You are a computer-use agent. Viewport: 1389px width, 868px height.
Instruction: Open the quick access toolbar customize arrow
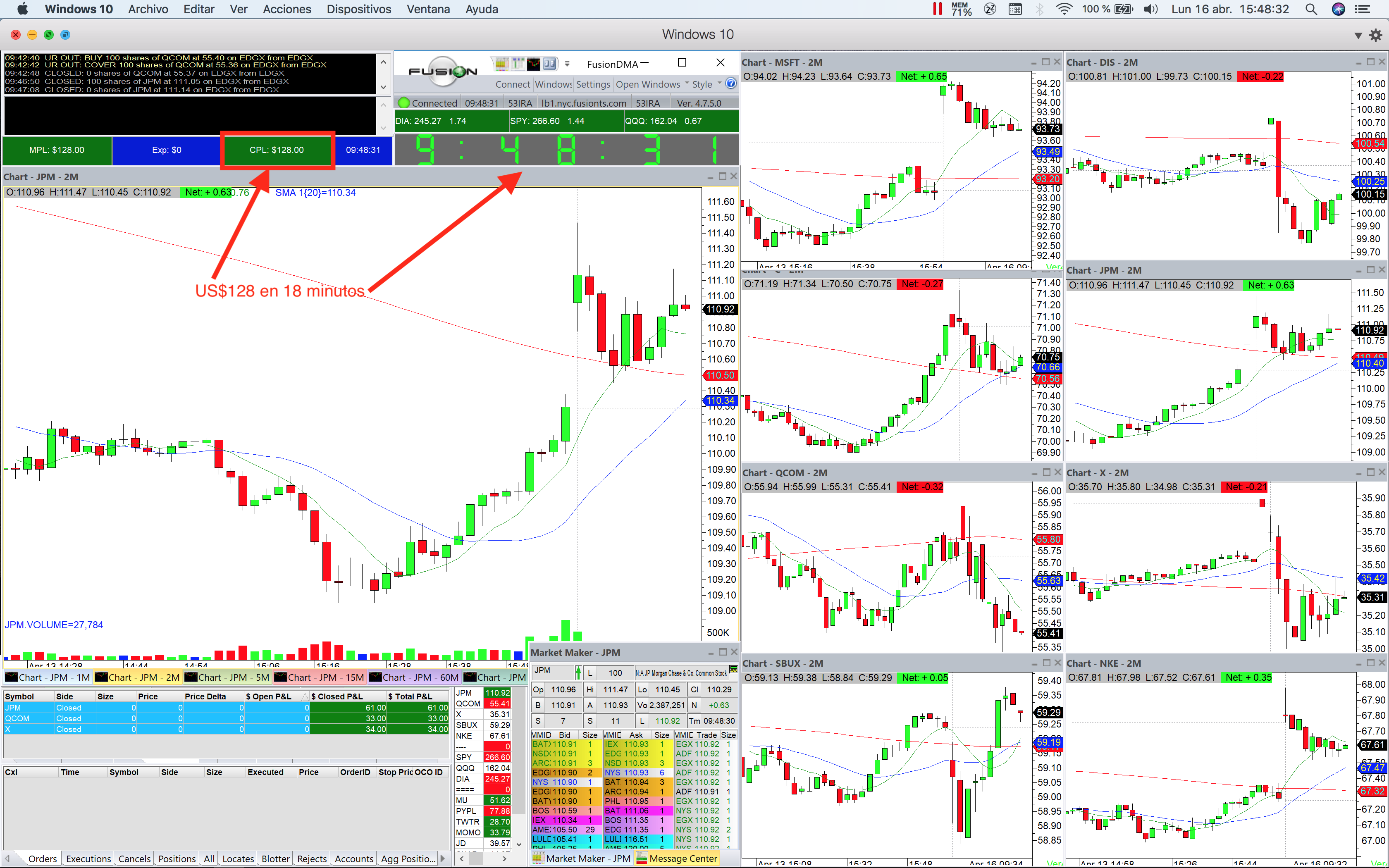[x=567, y=64]
